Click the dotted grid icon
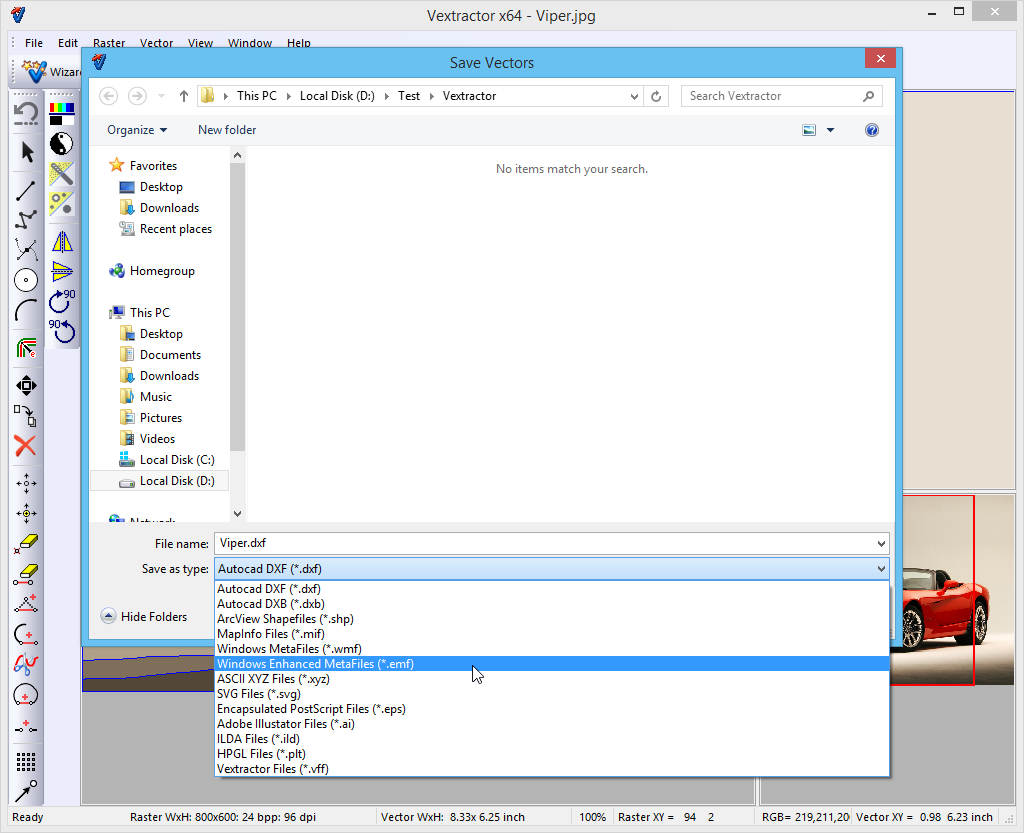Image resolution: width=1024 pixels, height=833 pixels. 27,762
